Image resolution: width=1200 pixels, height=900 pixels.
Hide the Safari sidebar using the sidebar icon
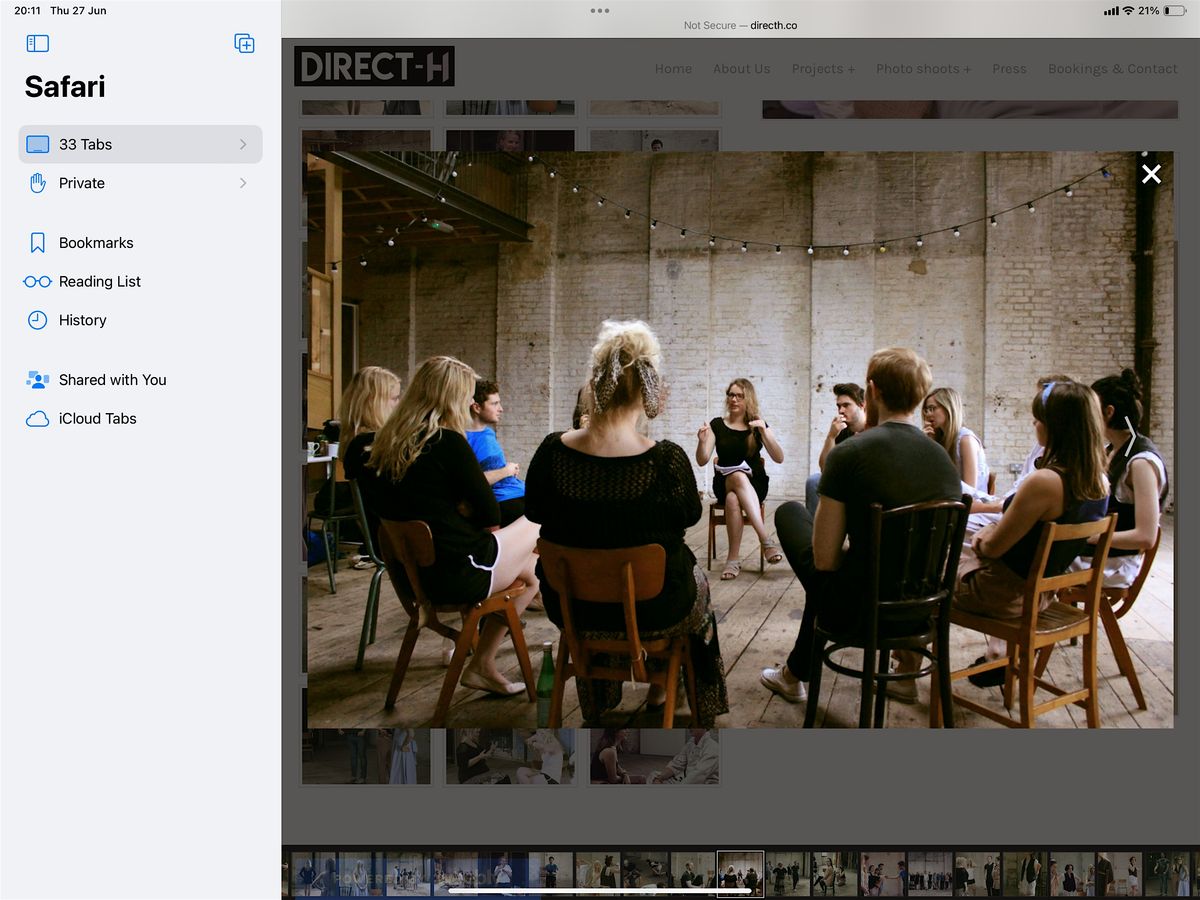pos(38,44)
